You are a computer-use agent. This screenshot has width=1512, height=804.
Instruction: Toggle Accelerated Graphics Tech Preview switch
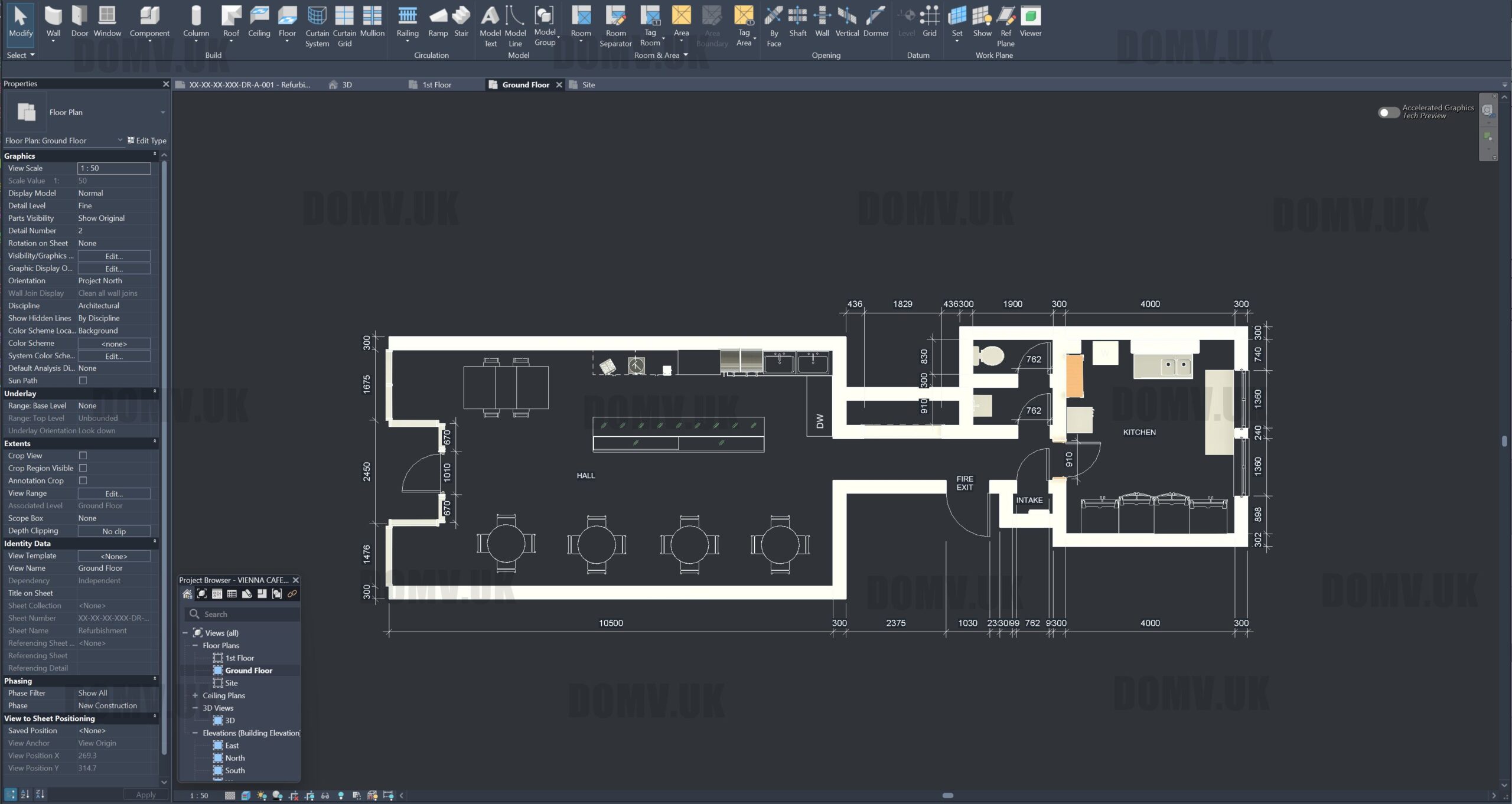pos(1388,112)
